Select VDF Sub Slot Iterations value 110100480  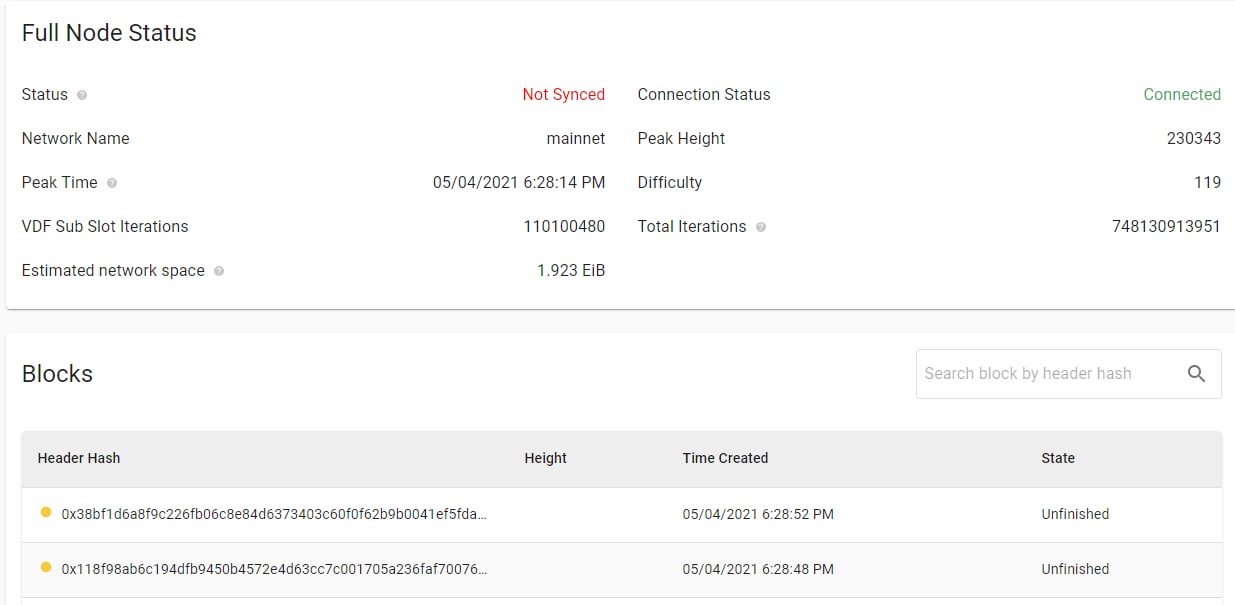point(564,227)
